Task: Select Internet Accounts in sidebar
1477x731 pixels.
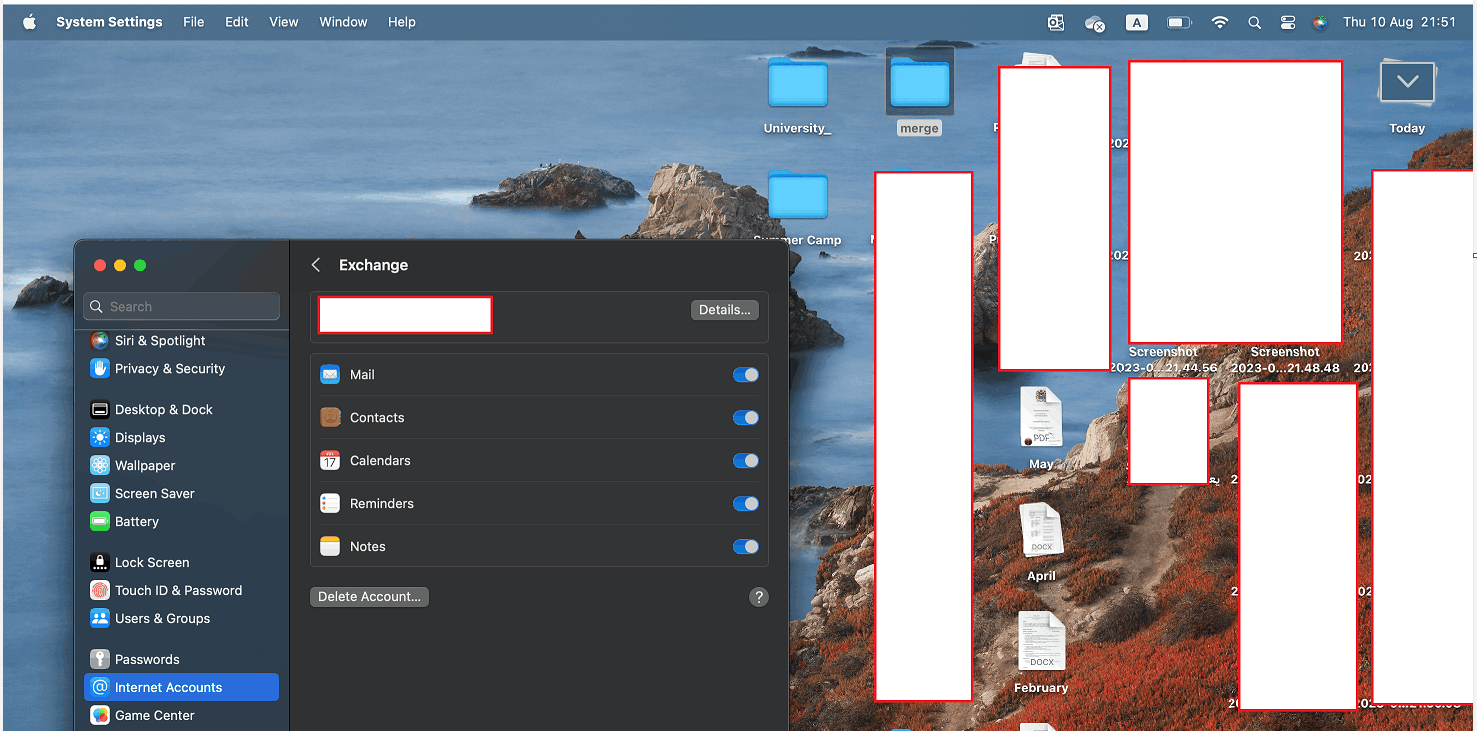Action: coord(181,687)
